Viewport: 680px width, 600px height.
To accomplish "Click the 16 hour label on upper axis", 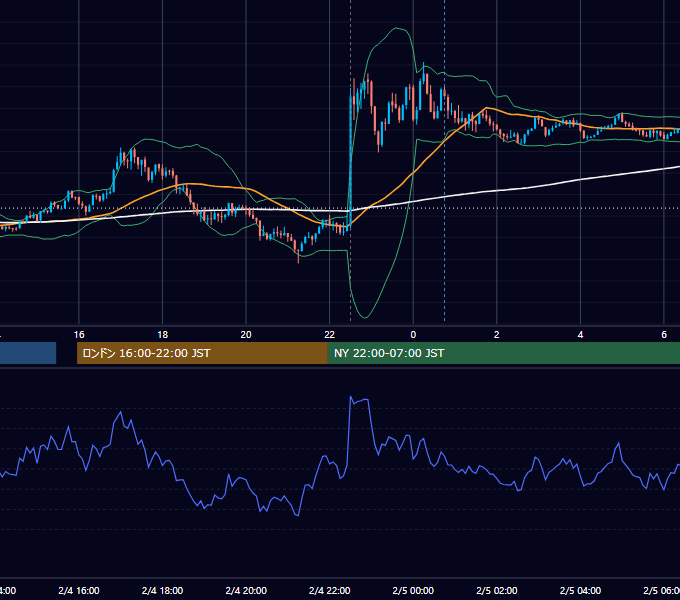I will click(79, 335).
